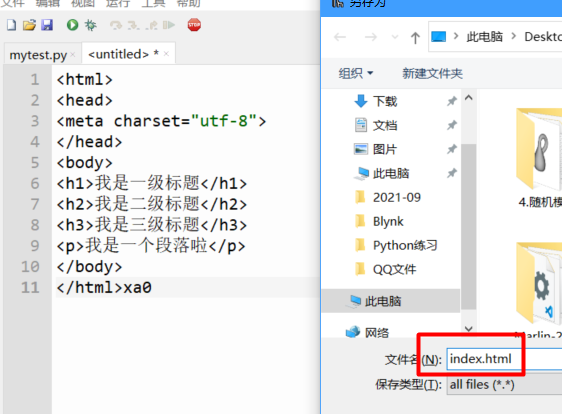Click 新建文件夹 button
Screen dimensions: 562x414
click(432, 73)
